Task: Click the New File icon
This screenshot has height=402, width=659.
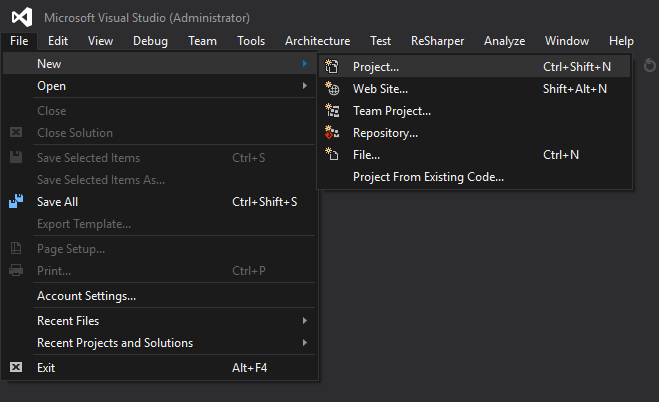Action: (333, 155)
